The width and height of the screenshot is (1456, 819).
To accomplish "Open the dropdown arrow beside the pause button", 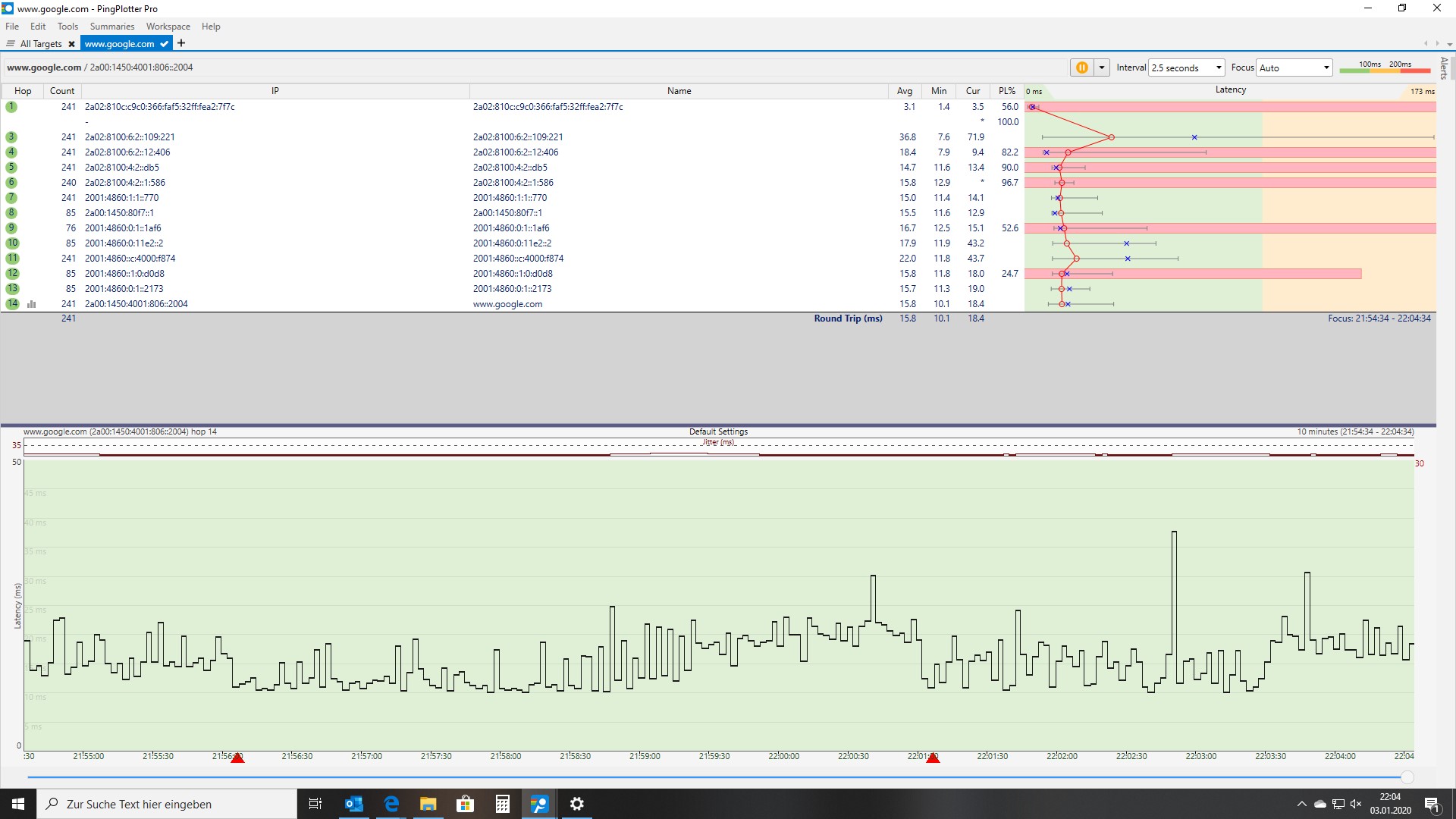I will point(1102,67).
